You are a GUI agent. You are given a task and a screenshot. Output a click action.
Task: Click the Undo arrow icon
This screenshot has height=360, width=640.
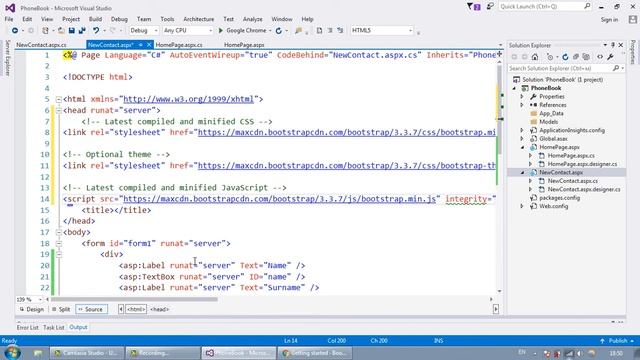(x=96, y=31)
